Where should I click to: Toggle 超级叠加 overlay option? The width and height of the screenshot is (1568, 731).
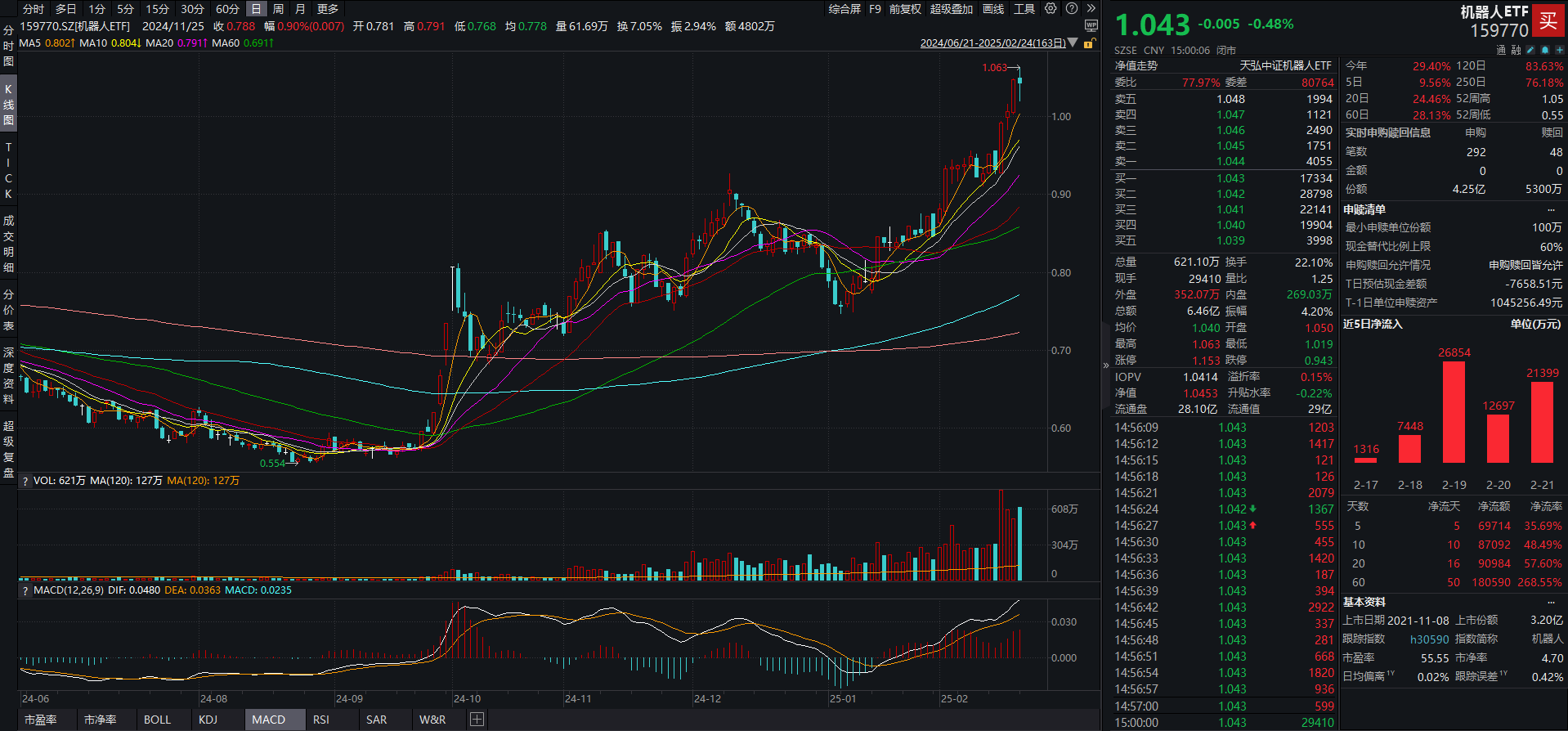(951, 9)
